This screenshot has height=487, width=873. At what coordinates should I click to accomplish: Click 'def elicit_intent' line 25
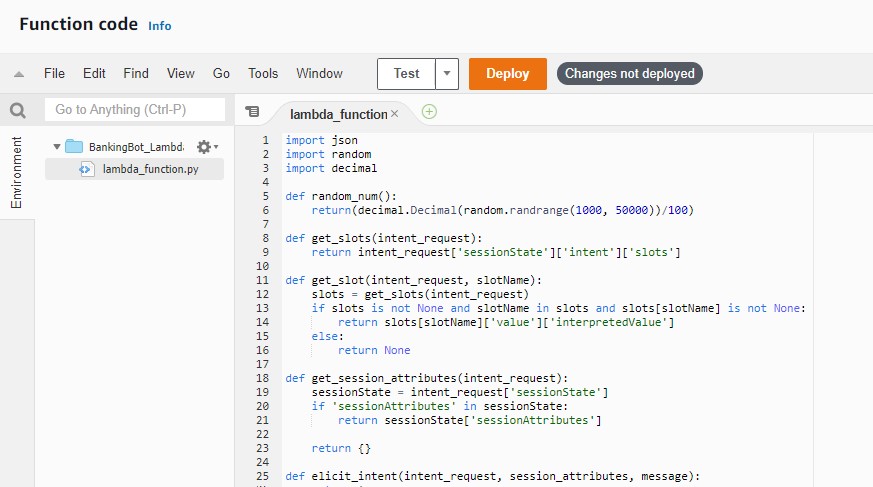(493, 476)
